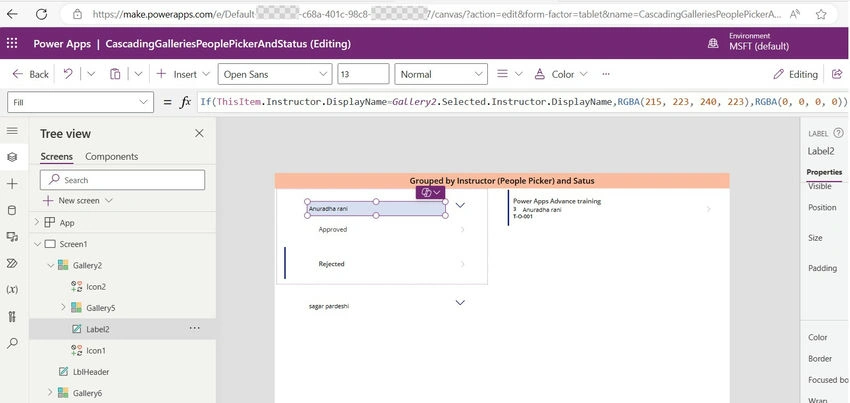The image size is (850, 403).
Task: Open the Insert menu
Action: [x=183, y=74]
